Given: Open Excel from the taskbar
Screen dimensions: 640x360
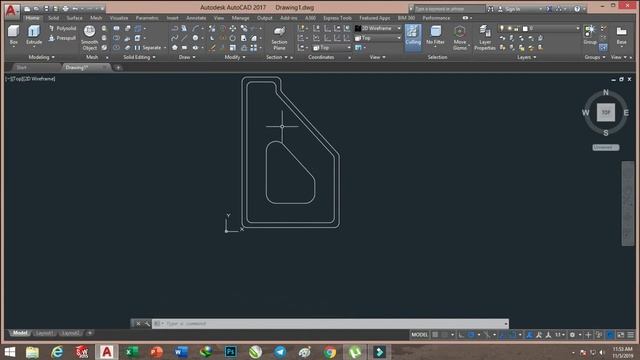Looking at the screenshot, I should 131,352.
